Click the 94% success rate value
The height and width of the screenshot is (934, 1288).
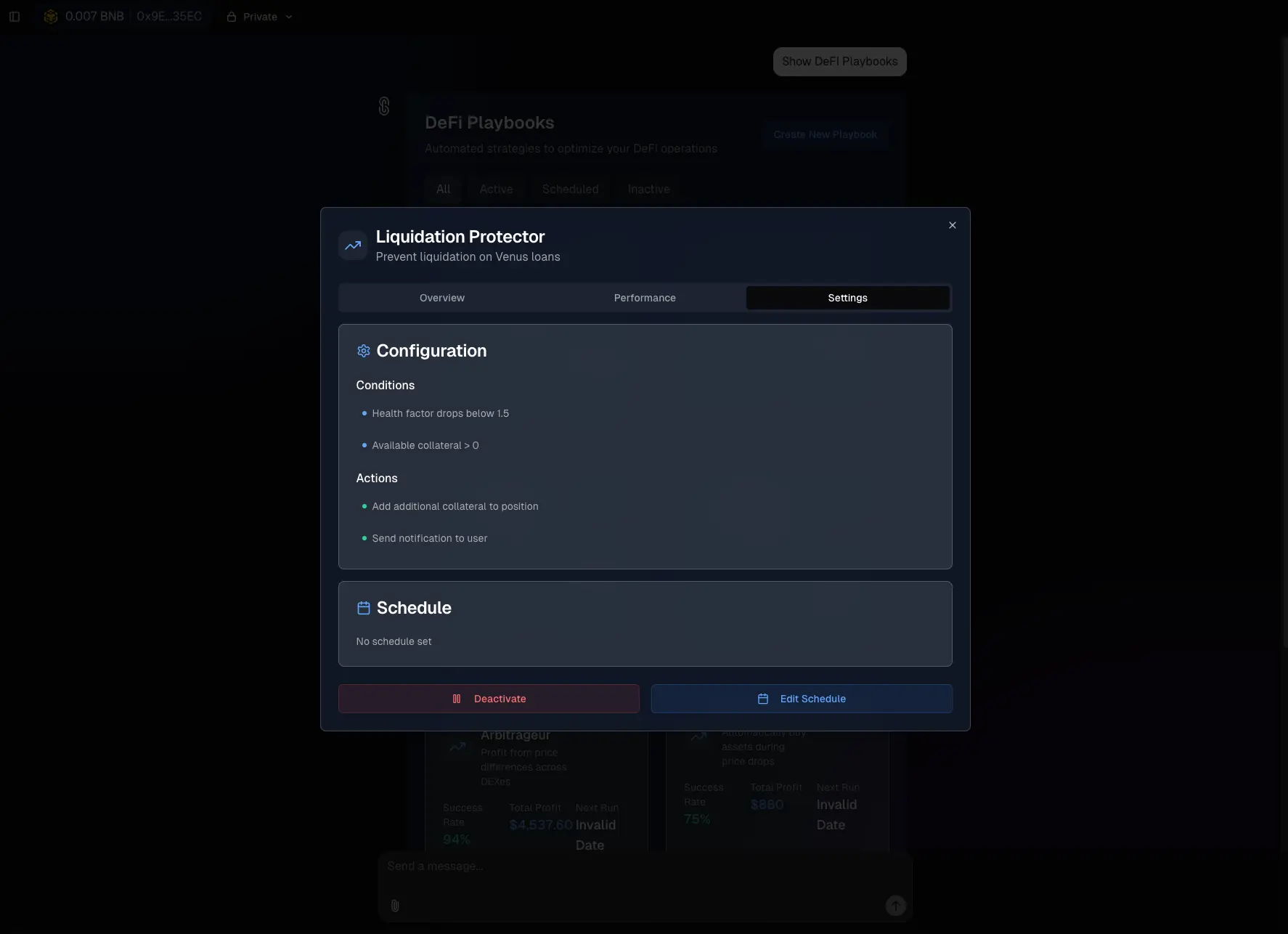(x=457, y=840)
